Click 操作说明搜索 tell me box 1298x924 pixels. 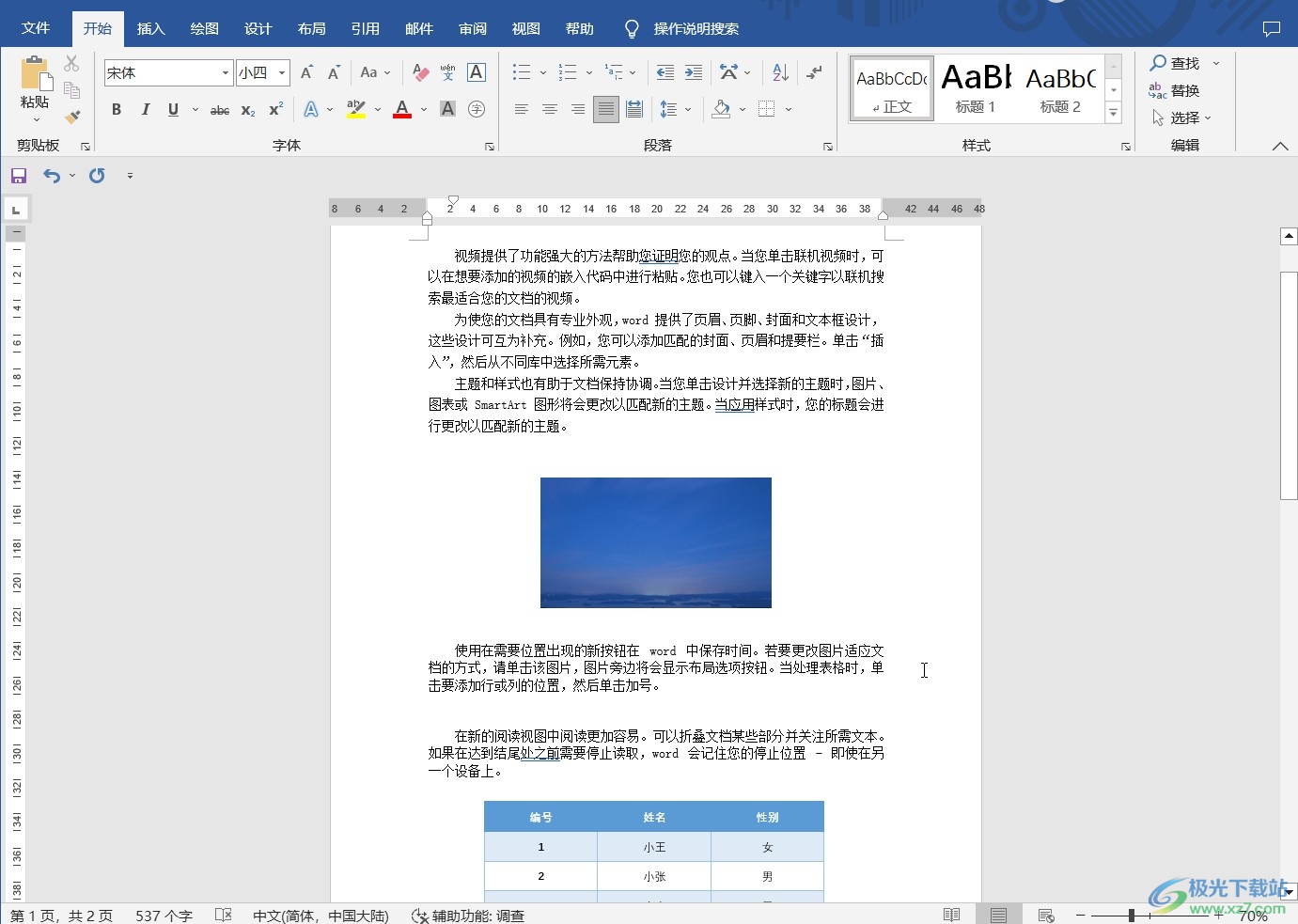(696, 29)
